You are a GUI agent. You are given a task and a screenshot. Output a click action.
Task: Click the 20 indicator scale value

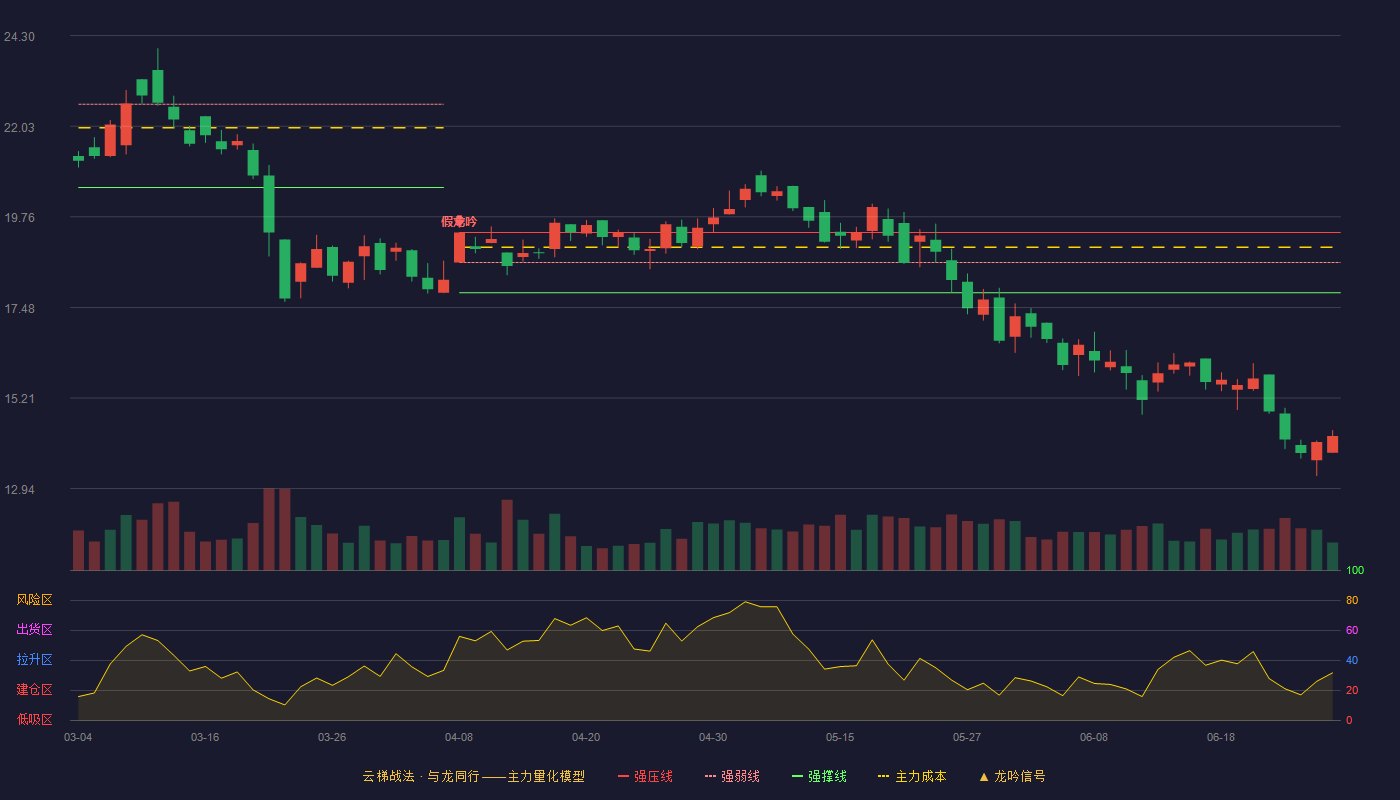coord(1352,691)
